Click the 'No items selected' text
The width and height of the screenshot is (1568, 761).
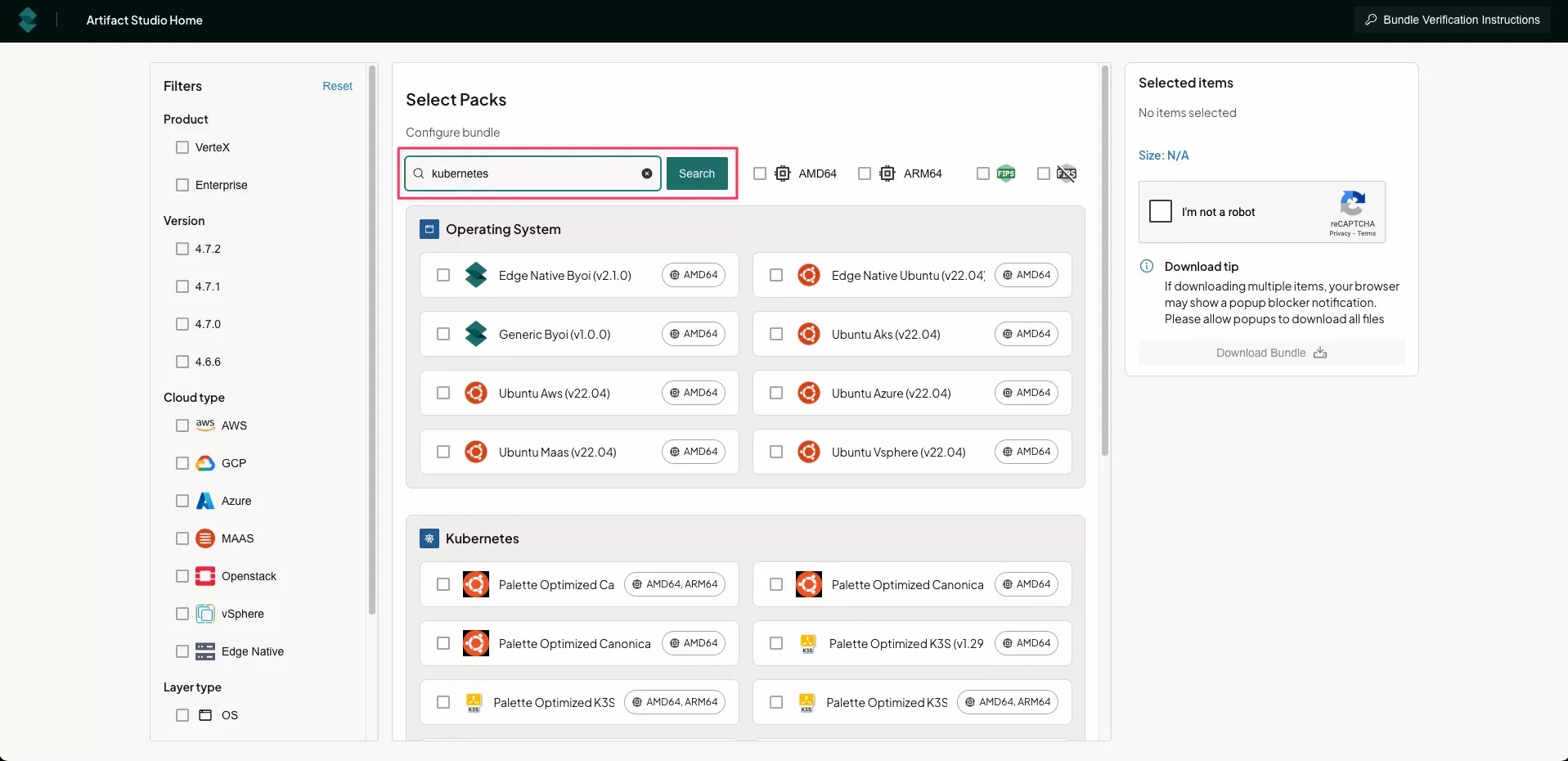click(x=1188, y=113)
